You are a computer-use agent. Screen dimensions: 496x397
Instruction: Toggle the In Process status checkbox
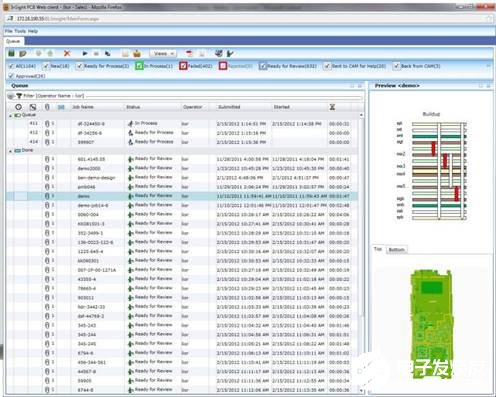(139, 66)
